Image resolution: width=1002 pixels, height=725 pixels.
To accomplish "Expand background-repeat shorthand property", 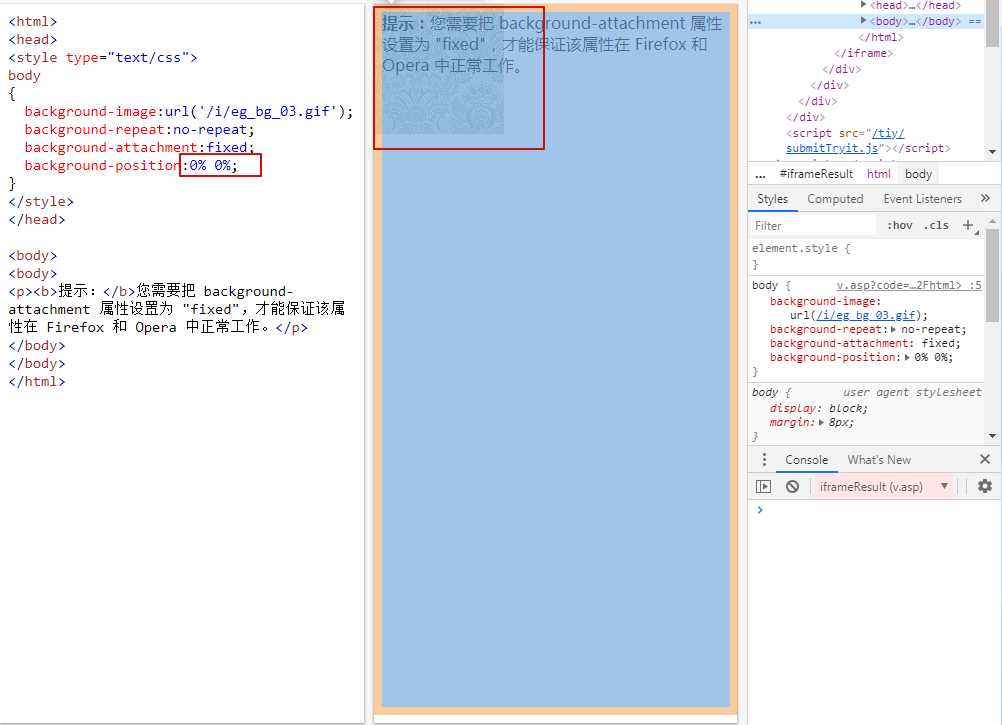I will (893, 330).
